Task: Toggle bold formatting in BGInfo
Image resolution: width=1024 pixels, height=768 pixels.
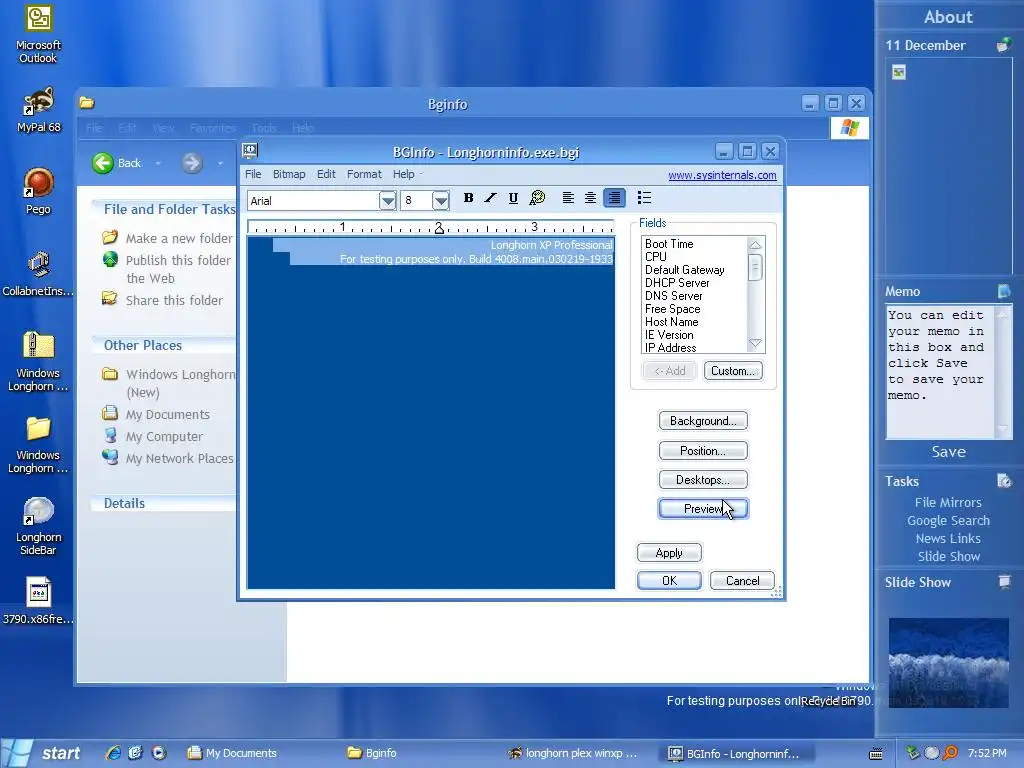Action: tap(468, 198)
